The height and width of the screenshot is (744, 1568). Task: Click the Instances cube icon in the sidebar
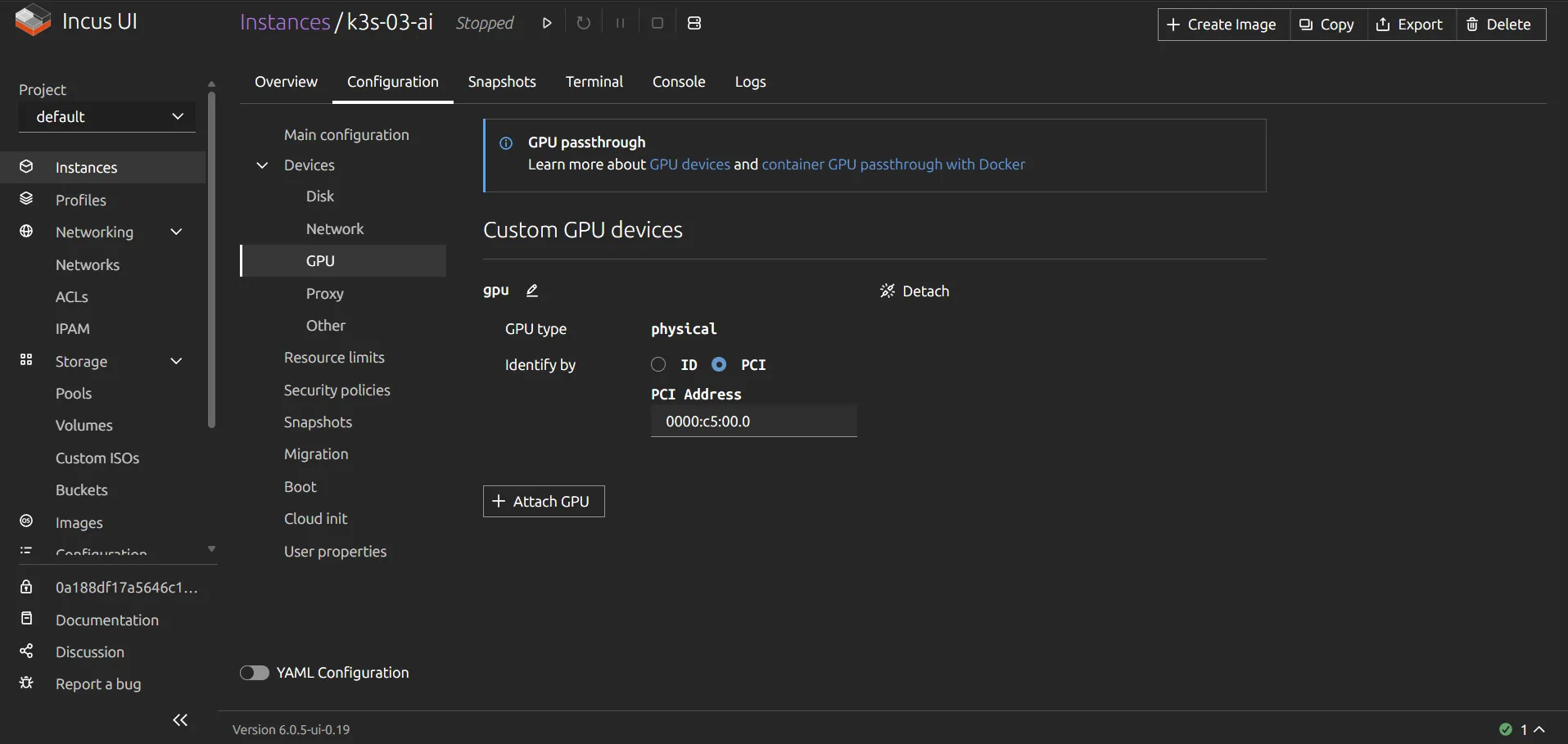click(x=26, y=167)
